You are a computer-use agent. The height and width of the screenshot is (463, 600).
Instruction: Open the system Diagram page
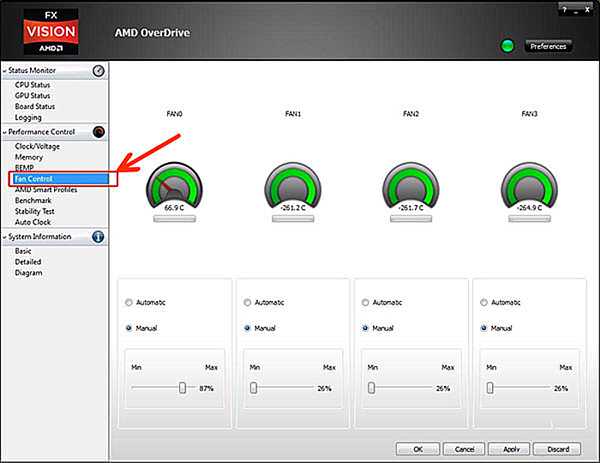tap(28, 273)
